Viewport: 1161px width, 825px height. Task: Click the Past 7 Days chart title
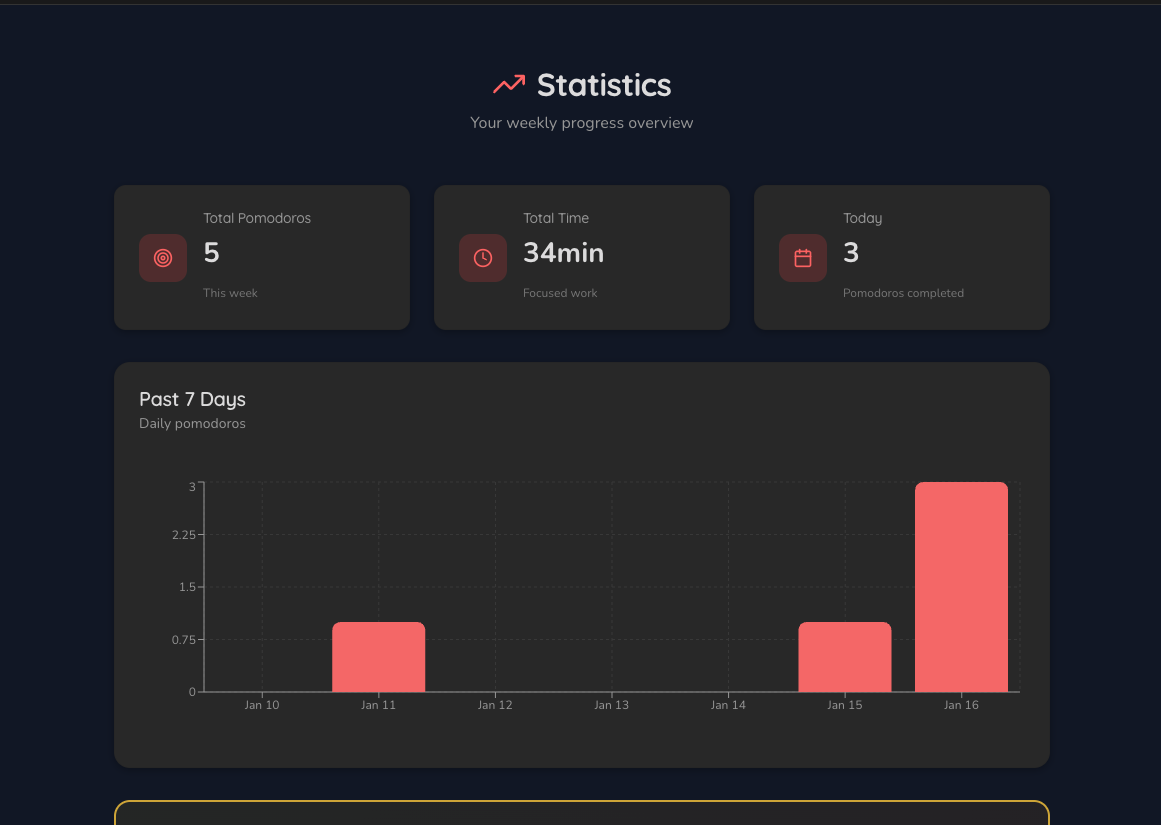[192, 399]
